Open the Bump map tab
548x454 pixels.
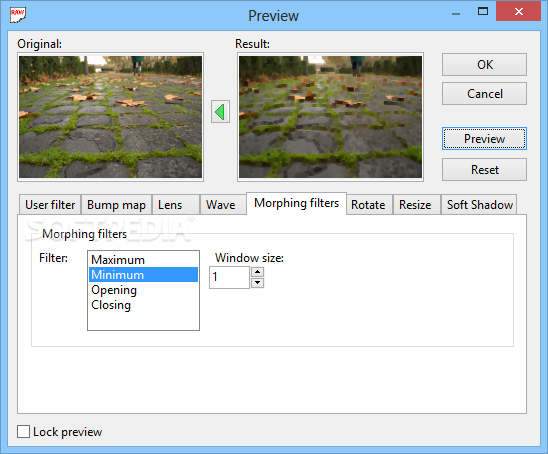click(x=116, y=205)
